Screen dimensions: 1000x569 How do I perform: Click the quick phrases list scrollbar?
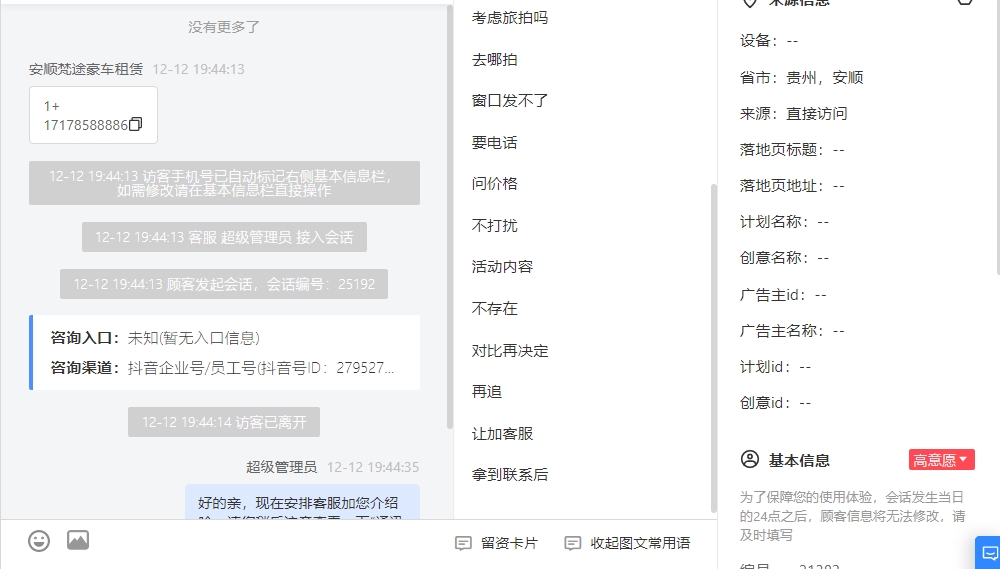[x=714, y=348]
